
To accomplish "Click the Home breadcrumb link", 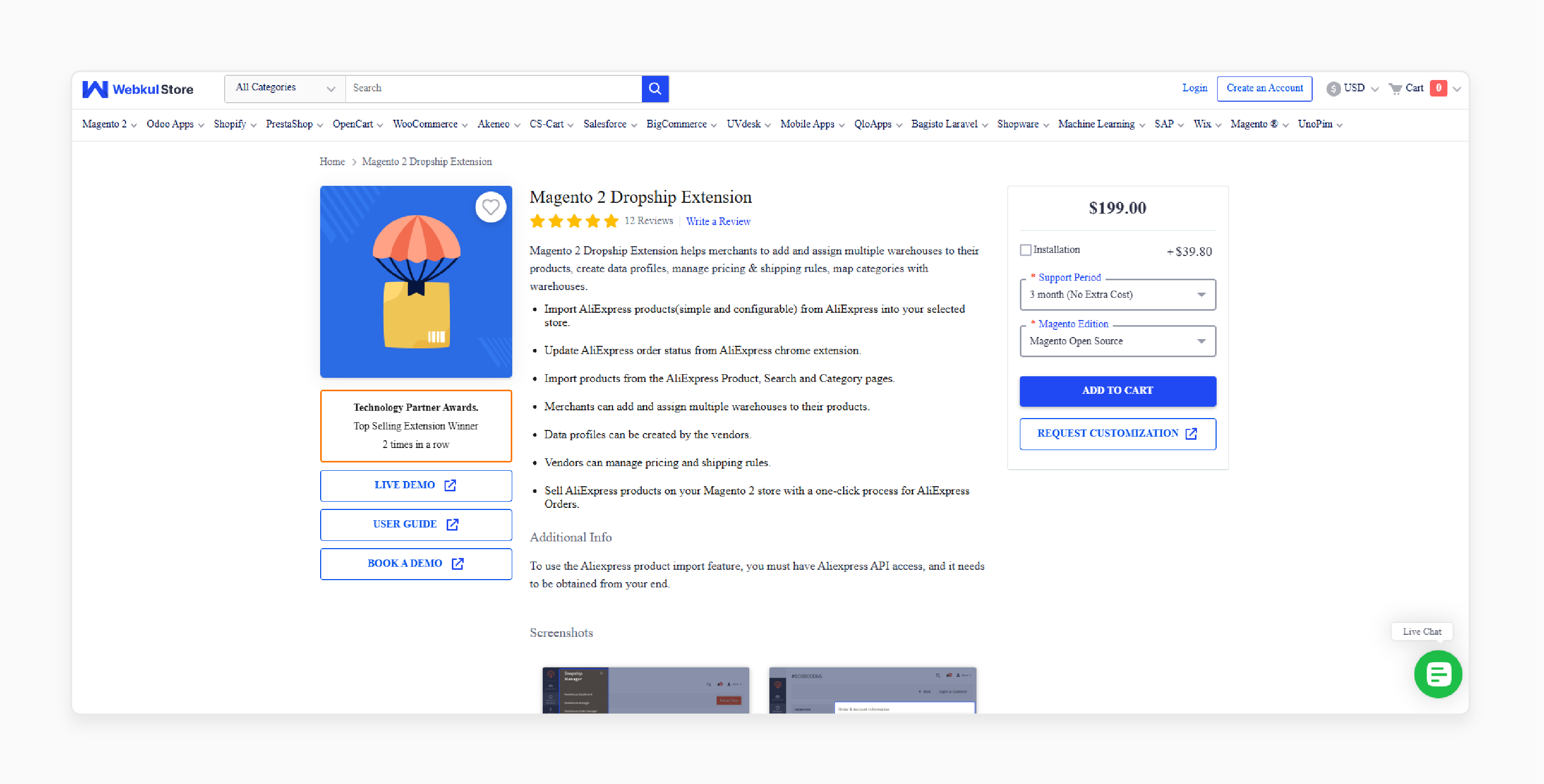I will click(332, 162).
